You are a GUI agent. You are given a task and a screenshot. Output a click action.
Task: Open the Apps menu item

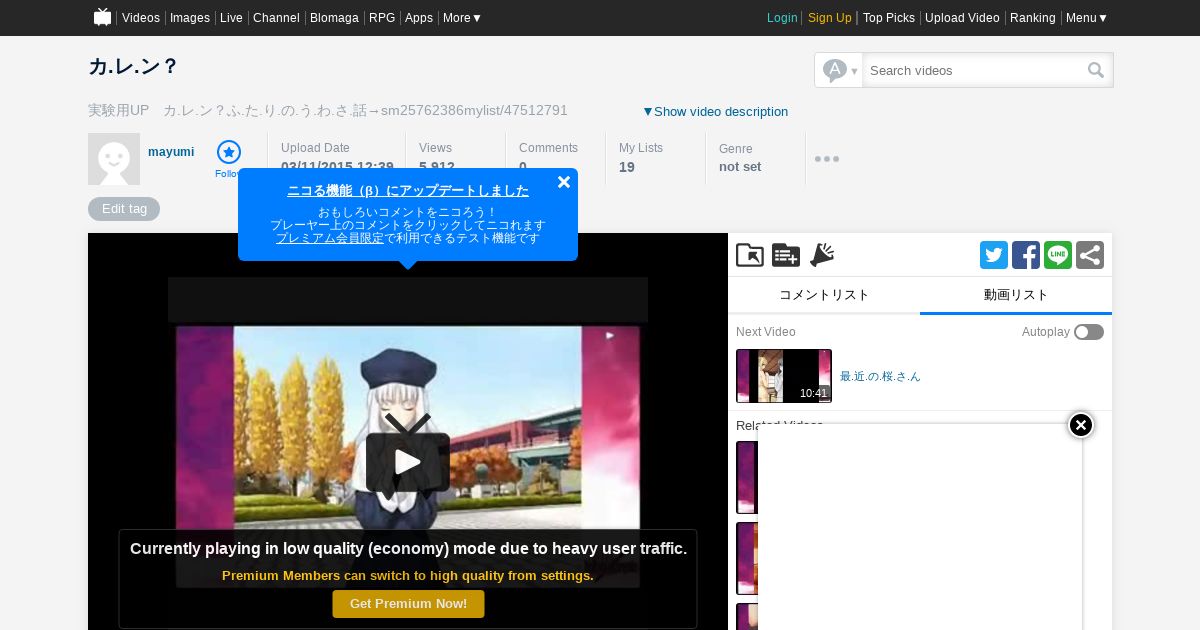click(419, 18)
